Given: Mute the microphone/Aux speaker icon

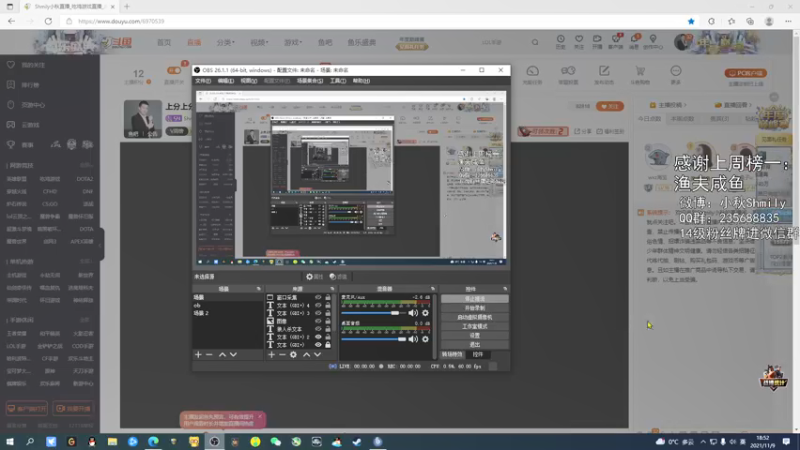Looking at the screenshot, I should click(x=413, y=313).
